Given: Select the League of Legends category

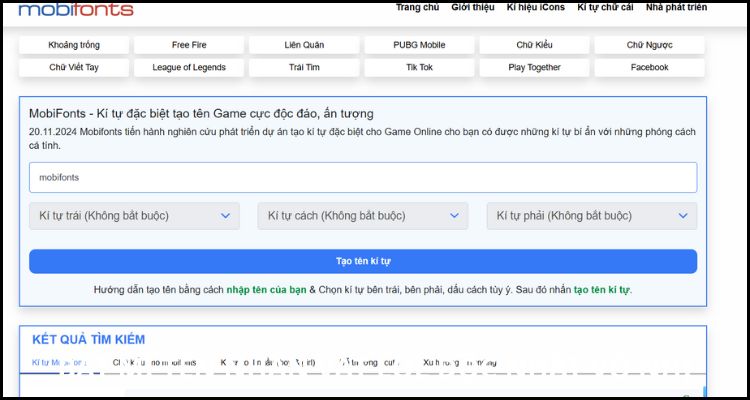Looking at the screenshot, I should click(x=189, y=67).
